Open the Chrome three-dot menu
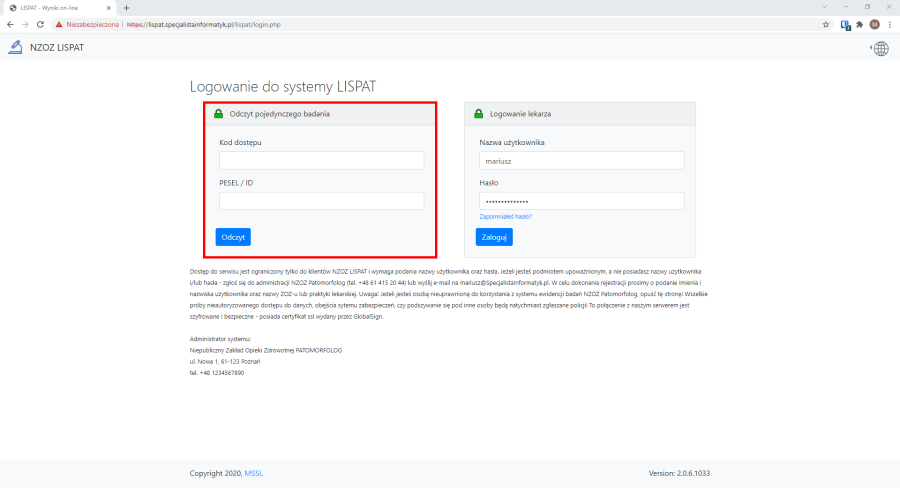900x488 pixels. coord(889,24)
